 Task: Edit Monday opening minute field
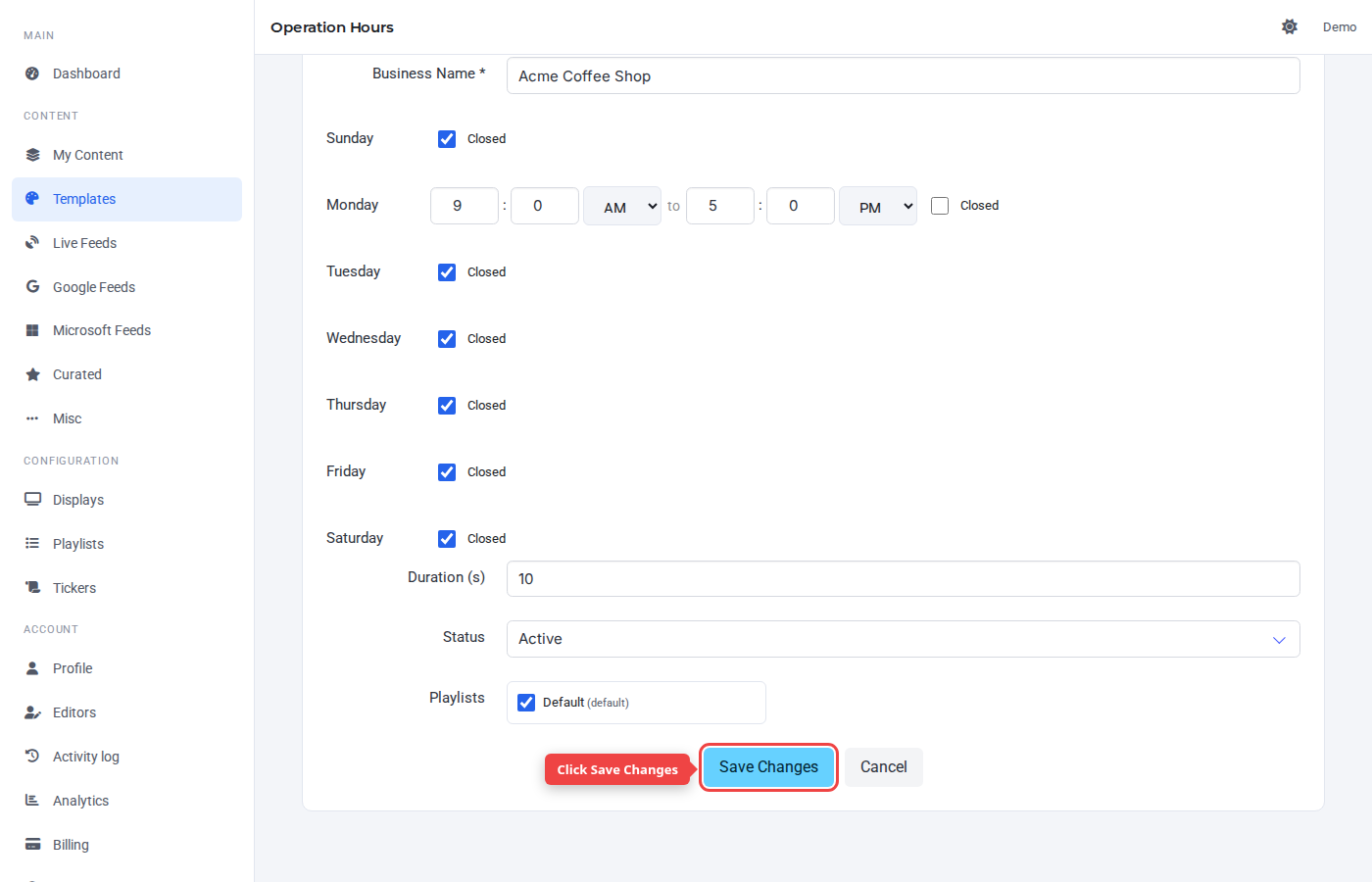545,206
